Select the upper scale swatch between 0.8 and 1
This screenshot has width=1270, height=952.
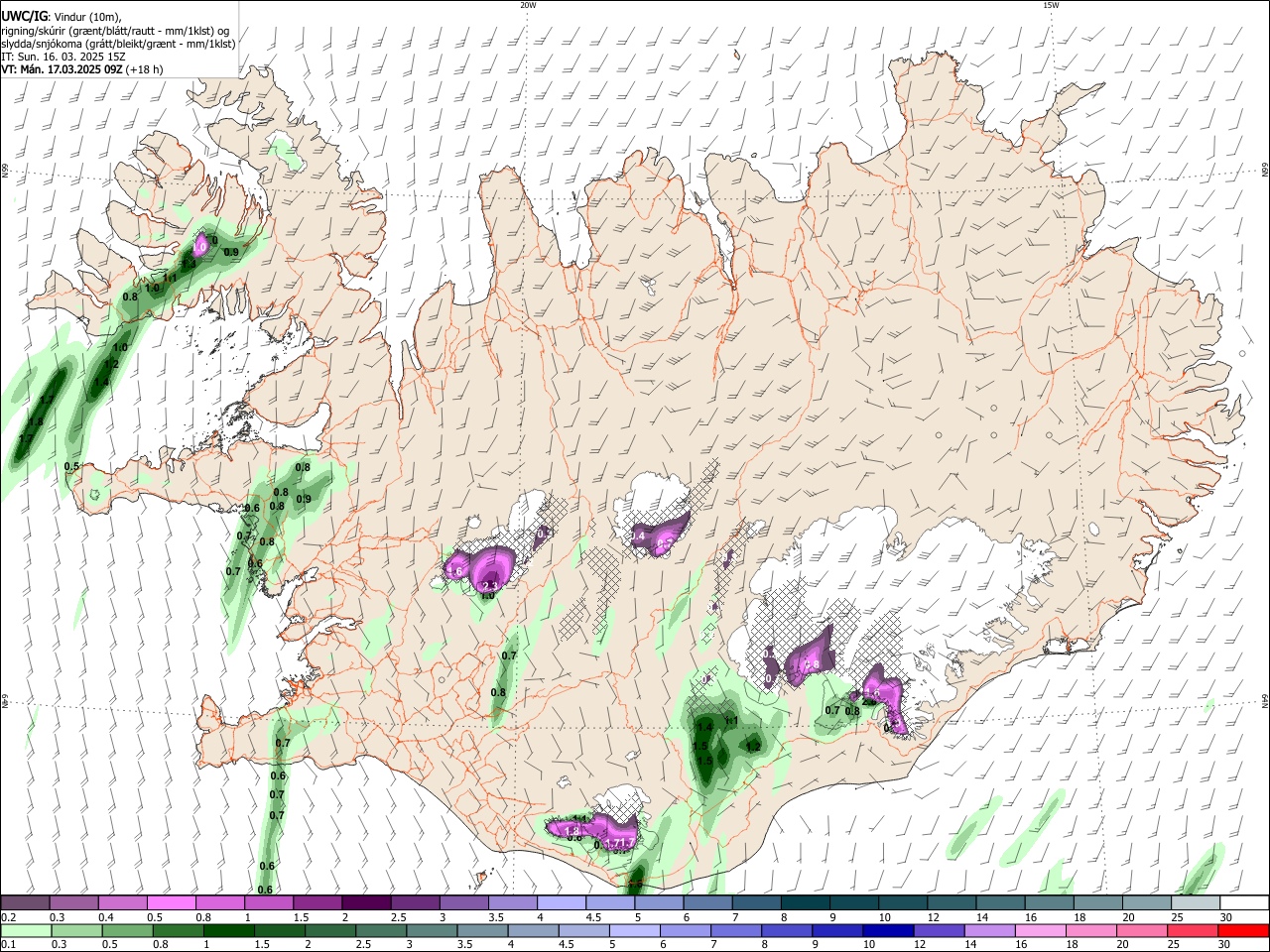tap(219, 902)
